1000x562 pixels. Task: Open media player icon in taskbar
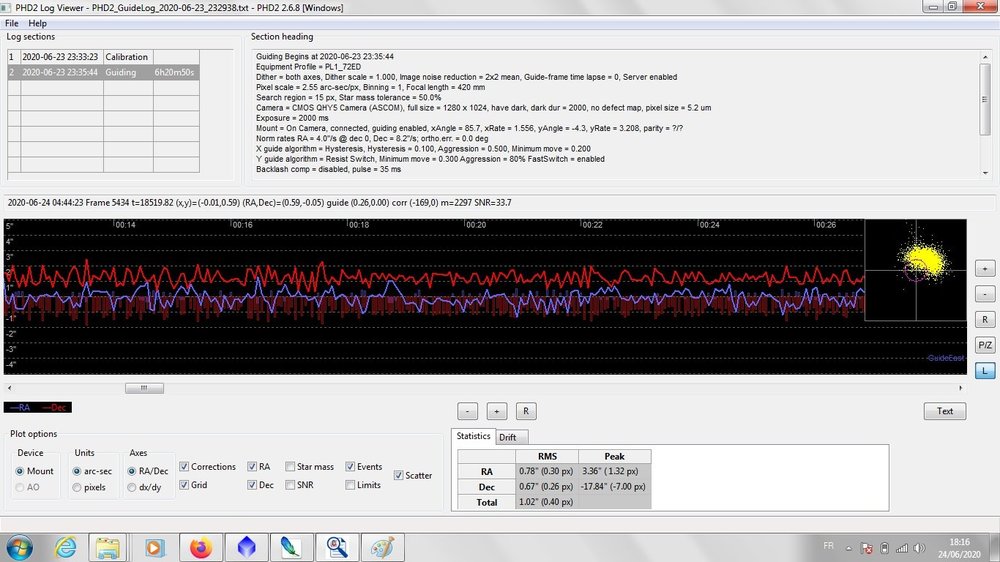(154, 547)
